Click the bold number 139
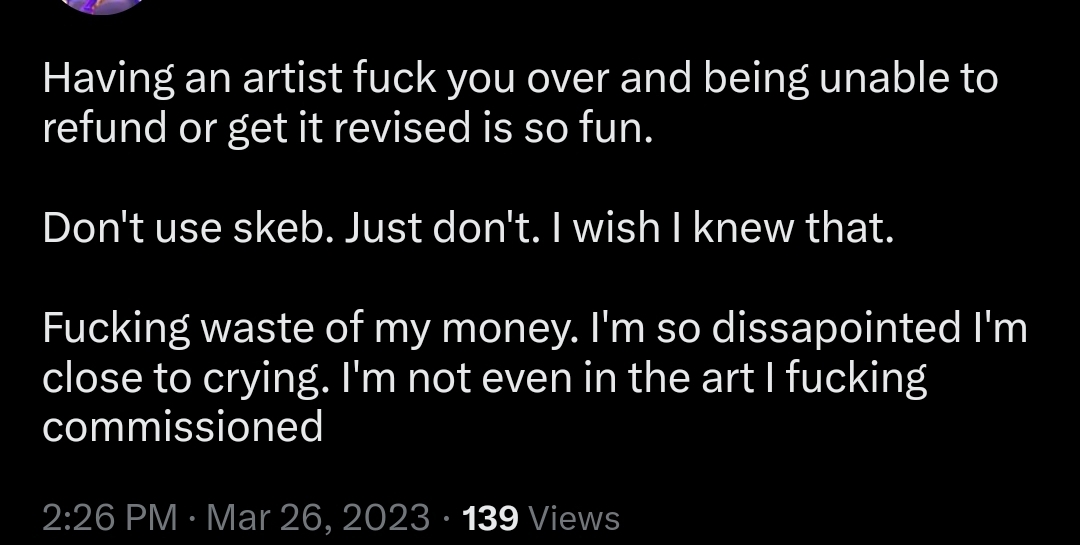Viewport: 1080px width, 545px height. pyautogui.click(x=490, y=518)
